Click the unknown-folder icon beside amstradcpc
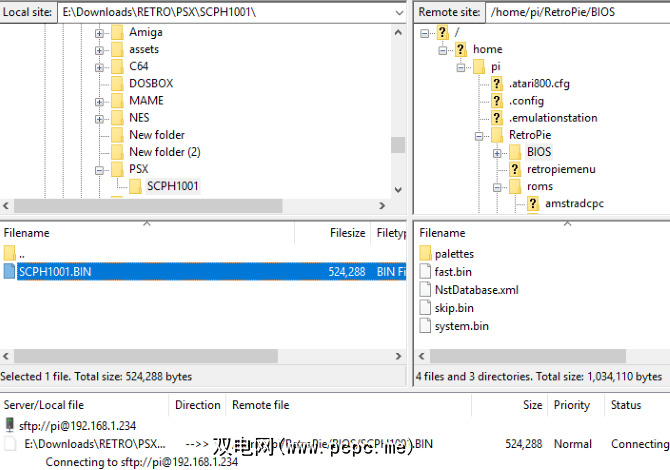 [533, 204]
